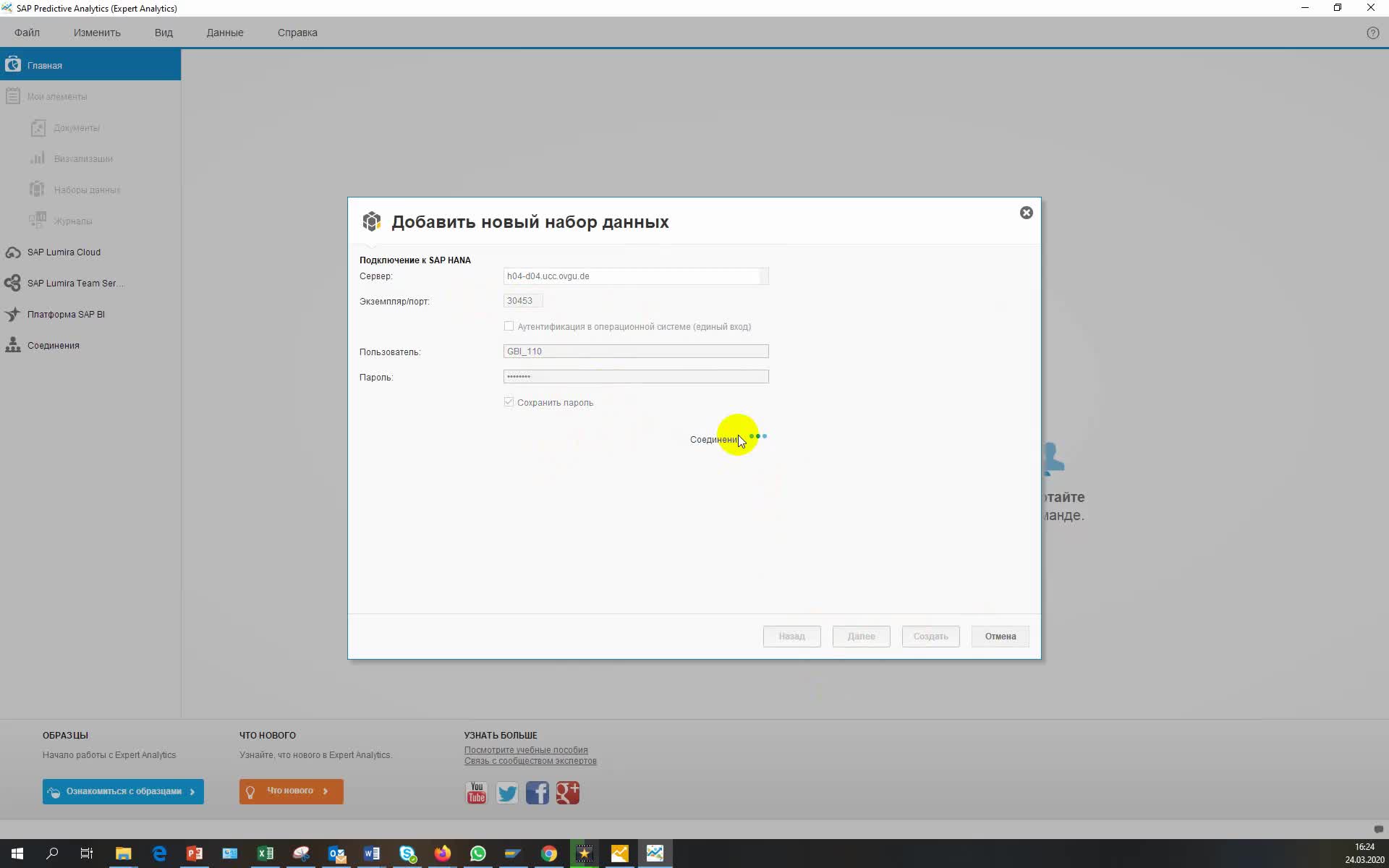Open Word from the taskbar

[372, 854]
